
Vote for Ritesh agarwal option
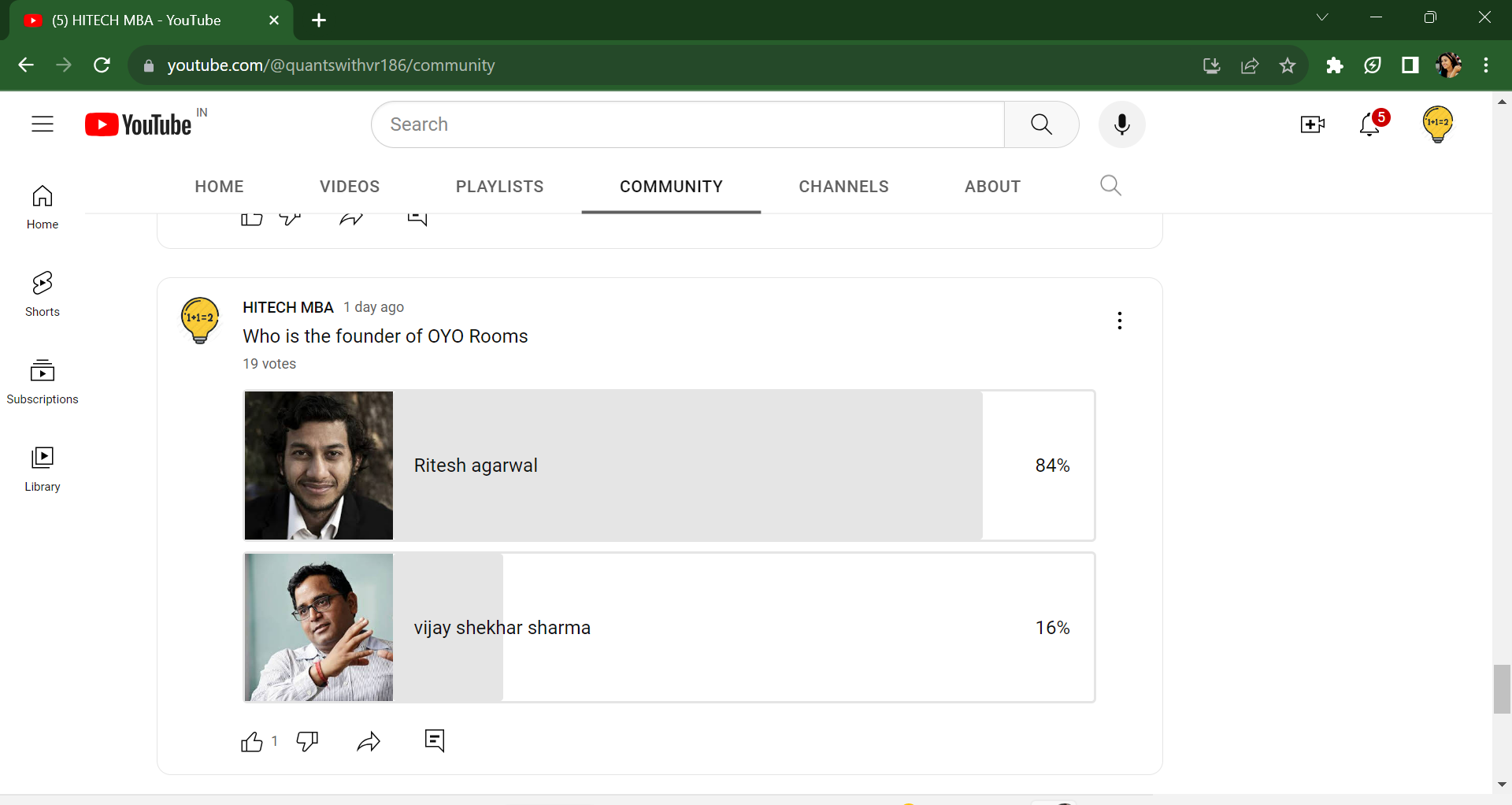[x=669, y=466]
